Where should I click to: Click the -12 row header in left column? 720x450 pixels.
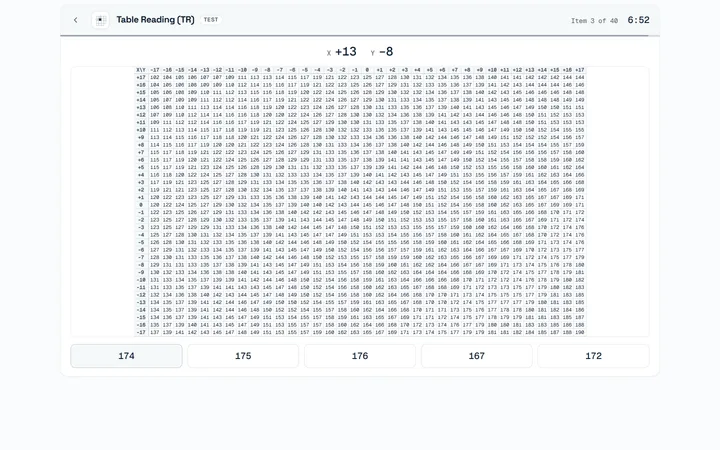click(x=141, y=295)
